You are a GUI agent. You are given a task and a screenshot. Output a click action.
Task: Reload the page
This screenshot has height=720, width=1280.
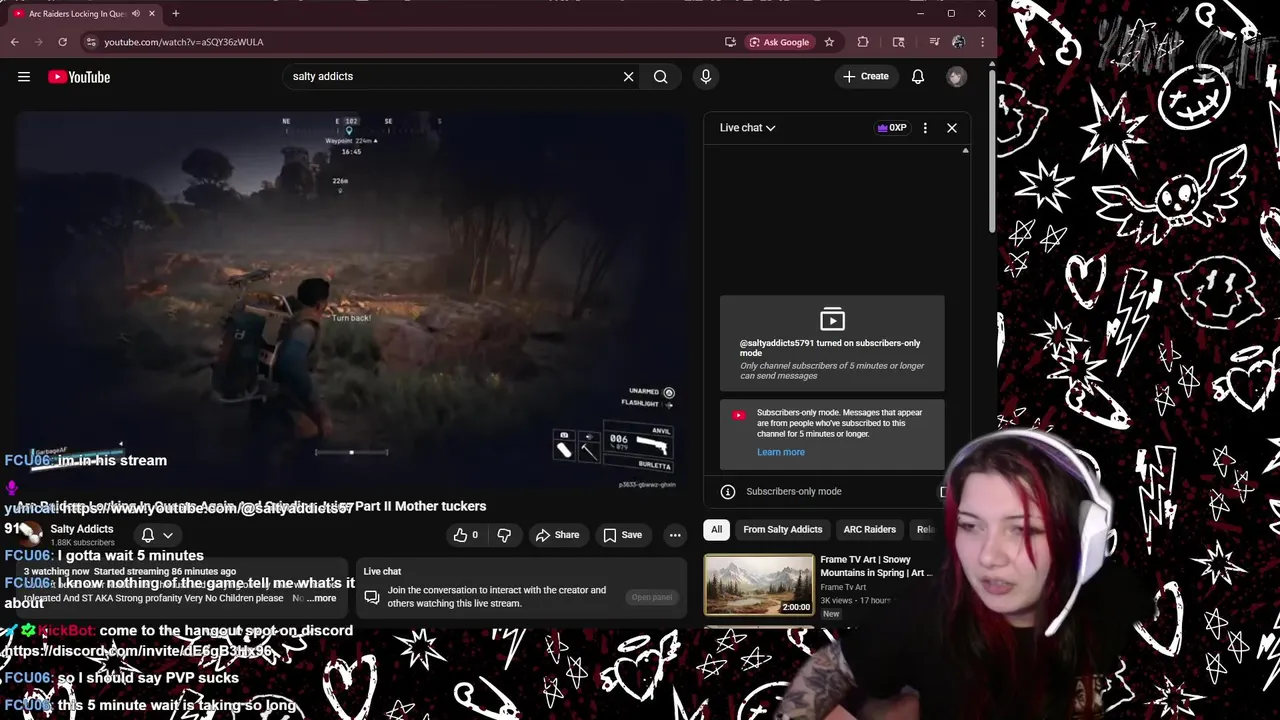62,42
